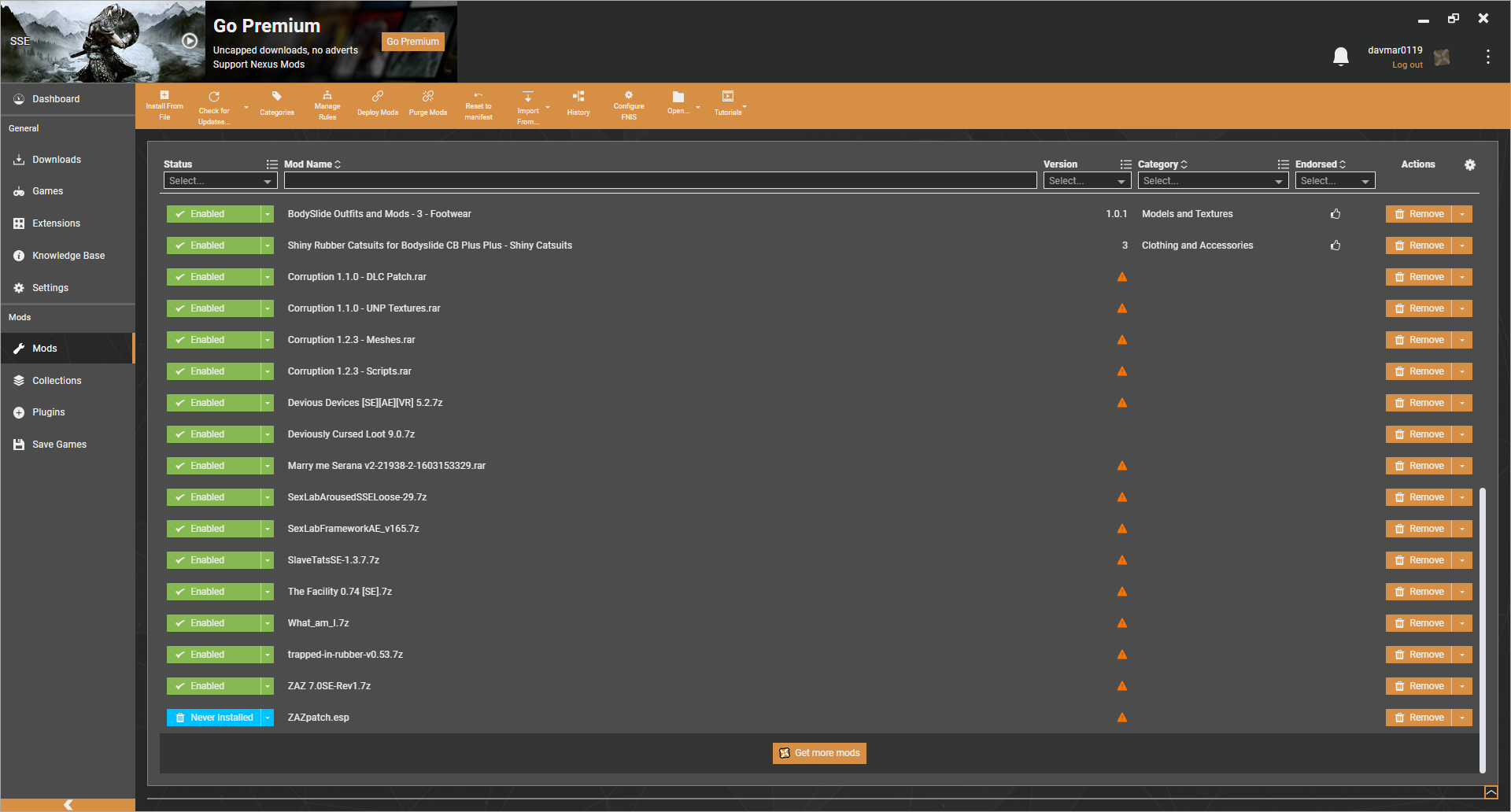This screenshot has height=812, width=1511.
Task: Endorse BodySlide Outfits Footwear mod
Action: [1336, 214]
